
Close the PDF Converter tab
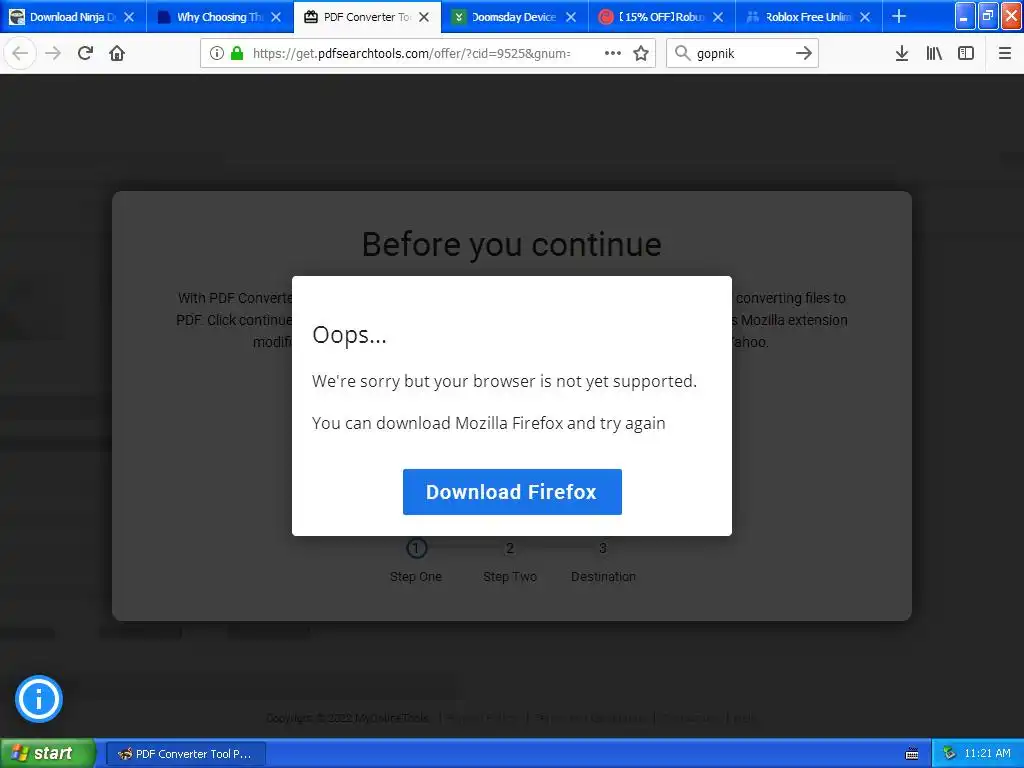424,17
